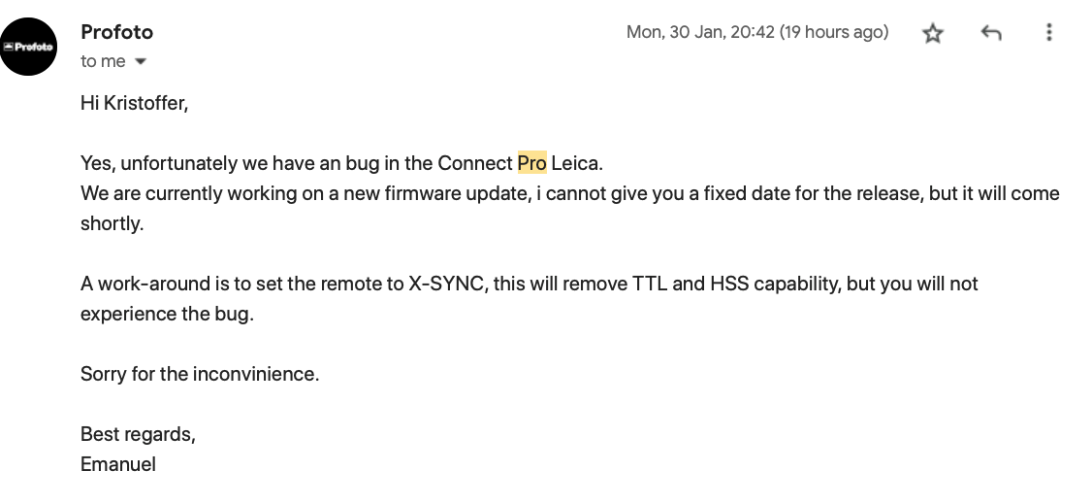Click the word "work-around" in the message
This screenshot has height=504, width=1092.
139,284
